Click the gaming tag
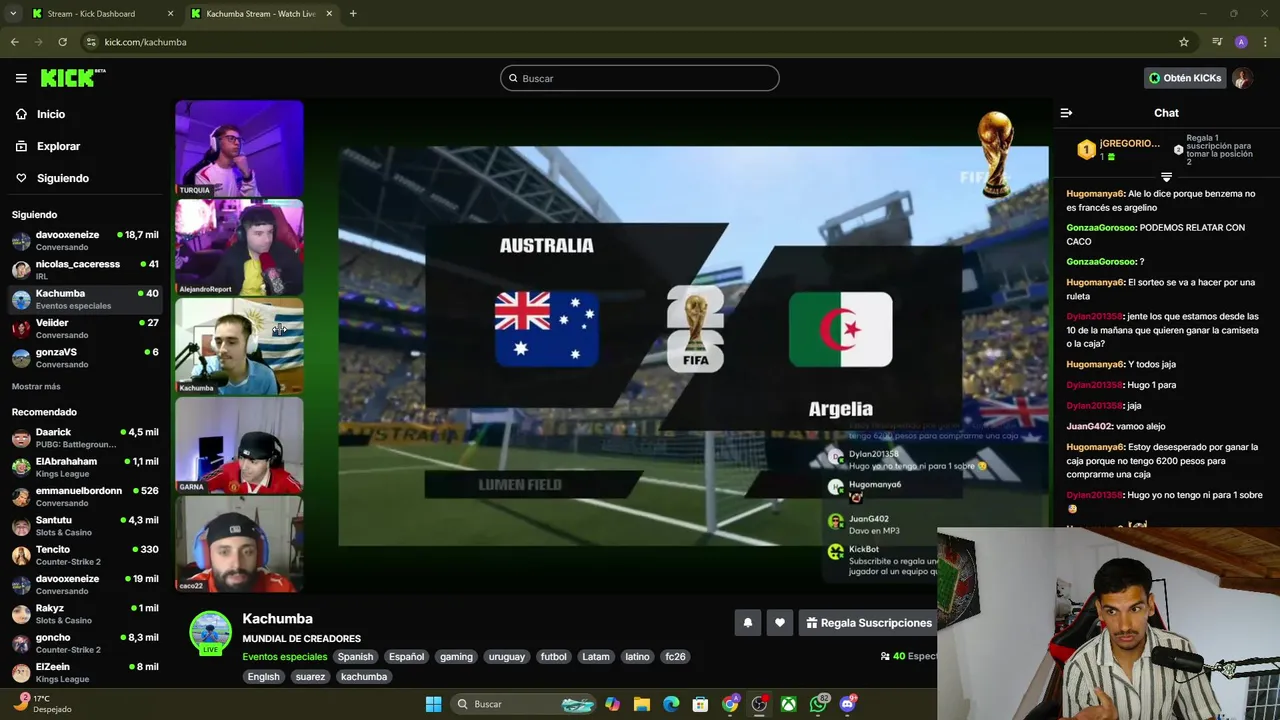 click(456, 657)
